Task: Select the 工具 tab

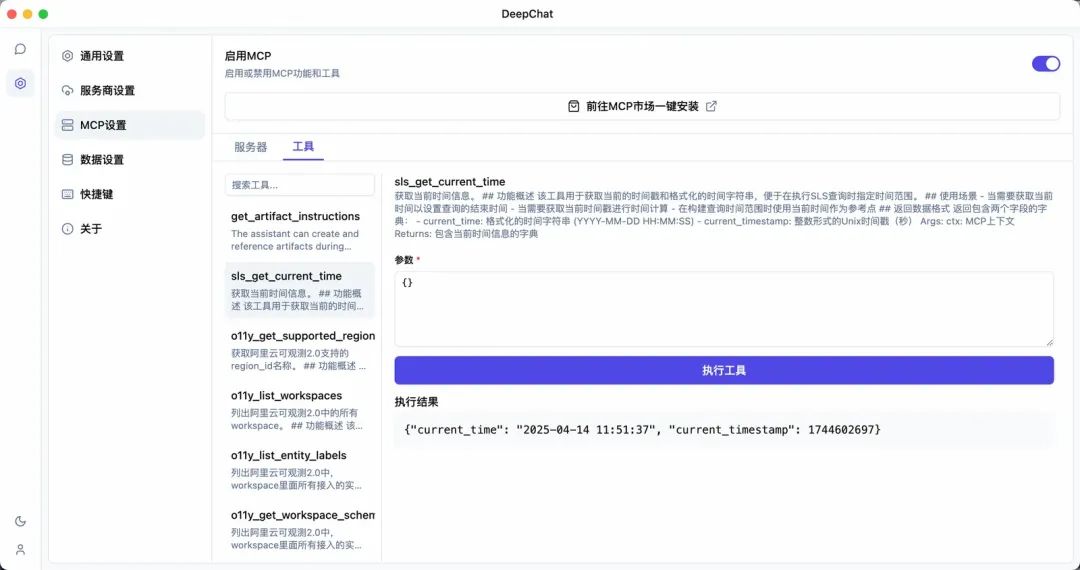Action: (303, 147)
